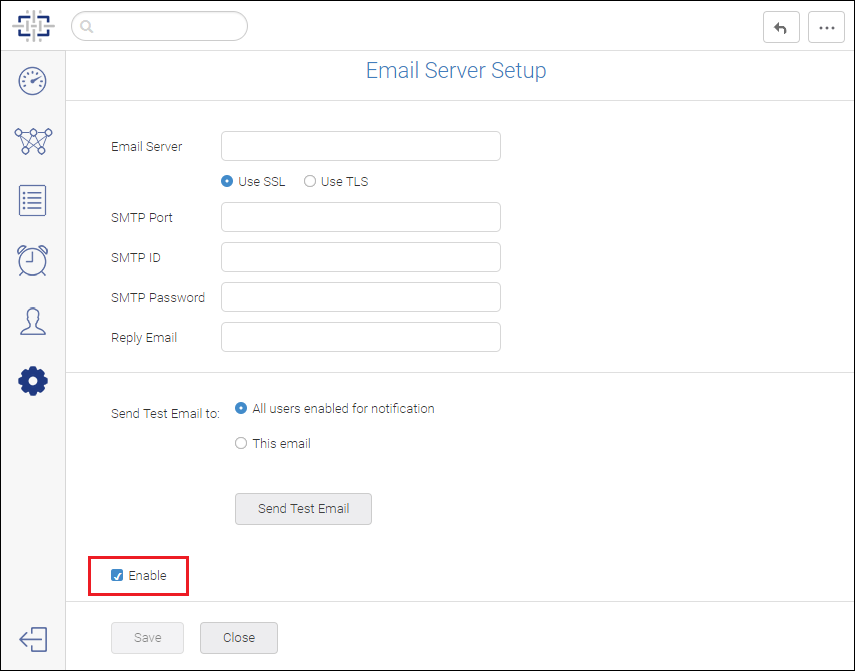Open the user profile sidebar icon
The width and height of the screenshot is (855, 671).
pyautogui.click(x=33, y=321)
